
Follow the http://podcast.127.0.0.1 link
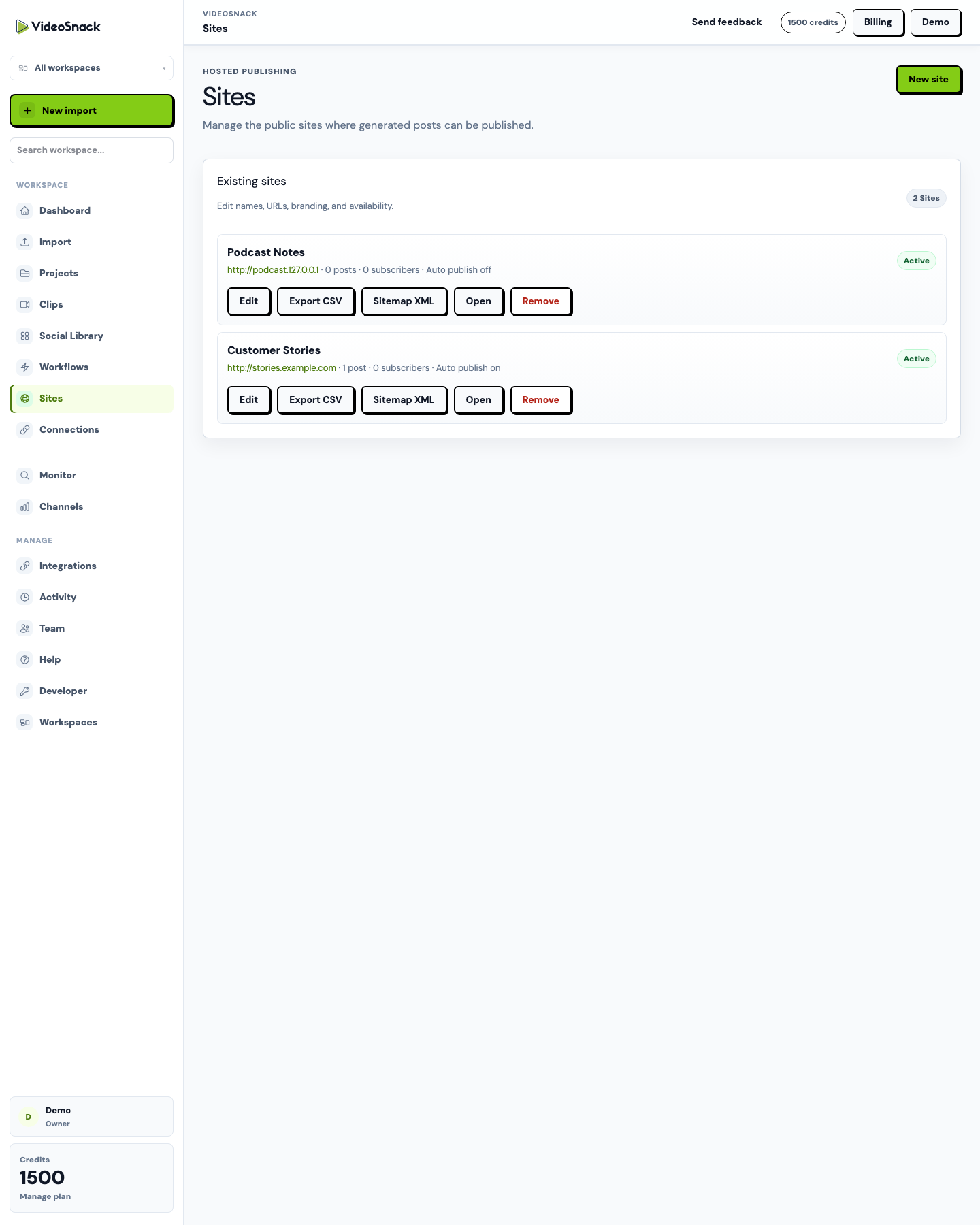point(273,270)
